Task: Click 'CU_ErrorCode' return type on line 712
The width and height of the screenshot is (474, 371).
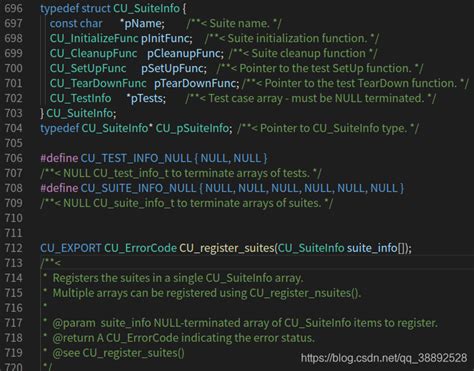Action: click(140, 248)
